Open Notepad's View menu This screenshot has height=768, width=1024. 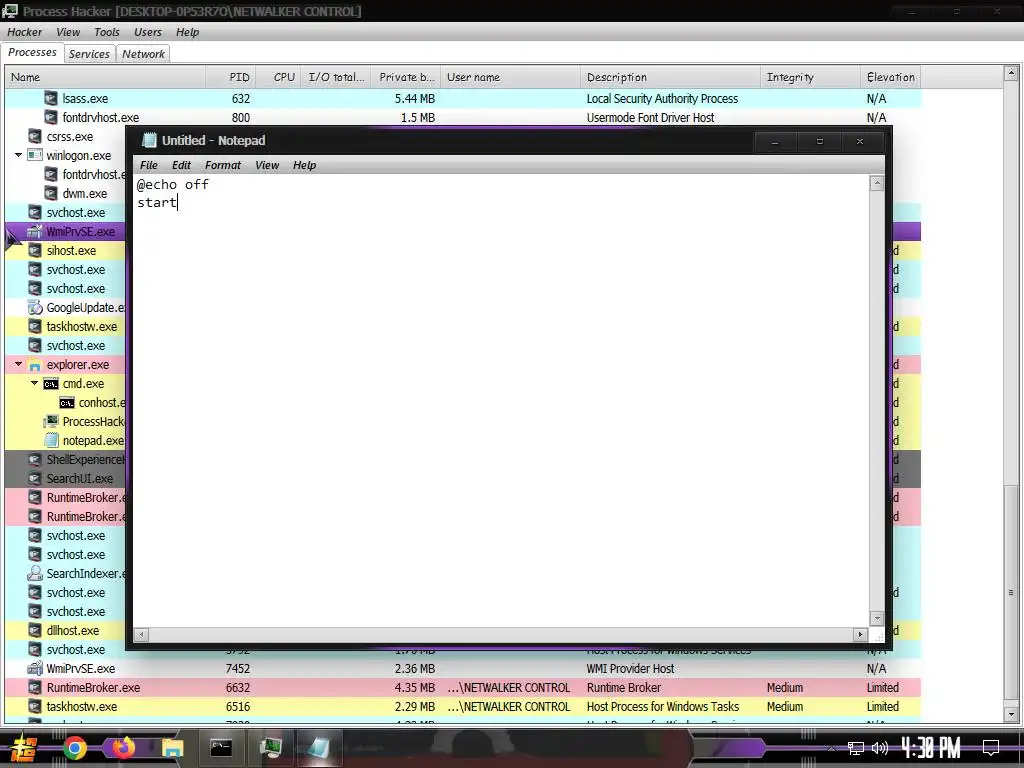[x=266, y=165]
